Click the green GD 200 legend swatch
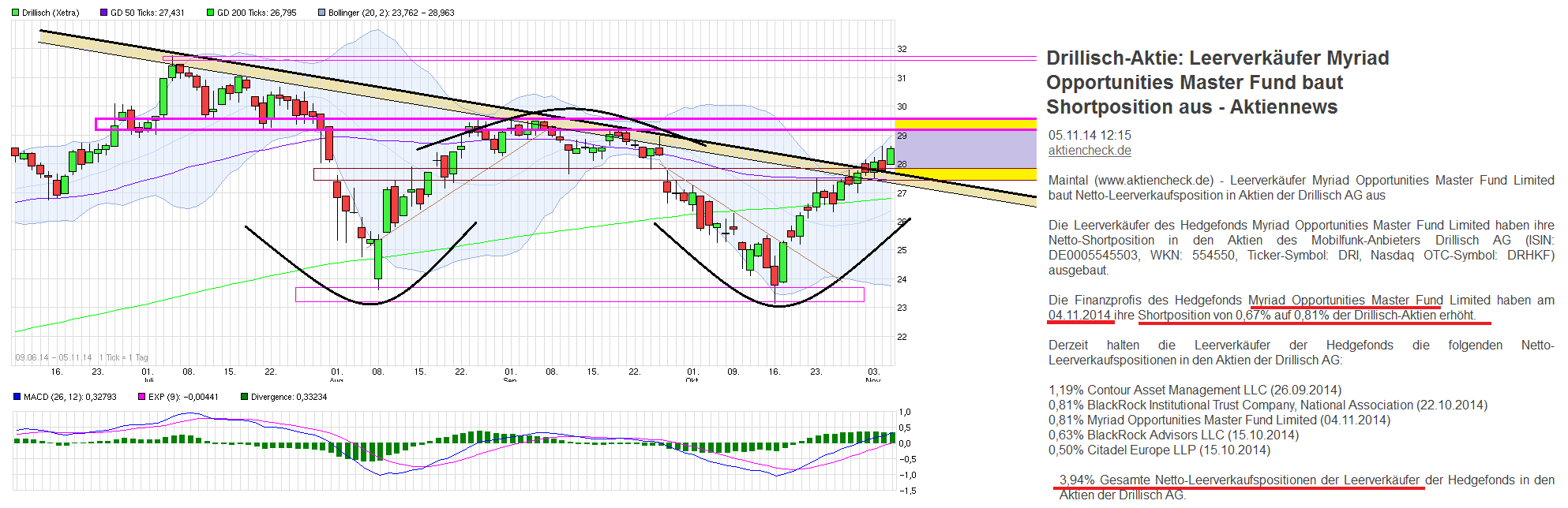Image resolution: width=1568 pixels, height=508 pixels. 210,13
